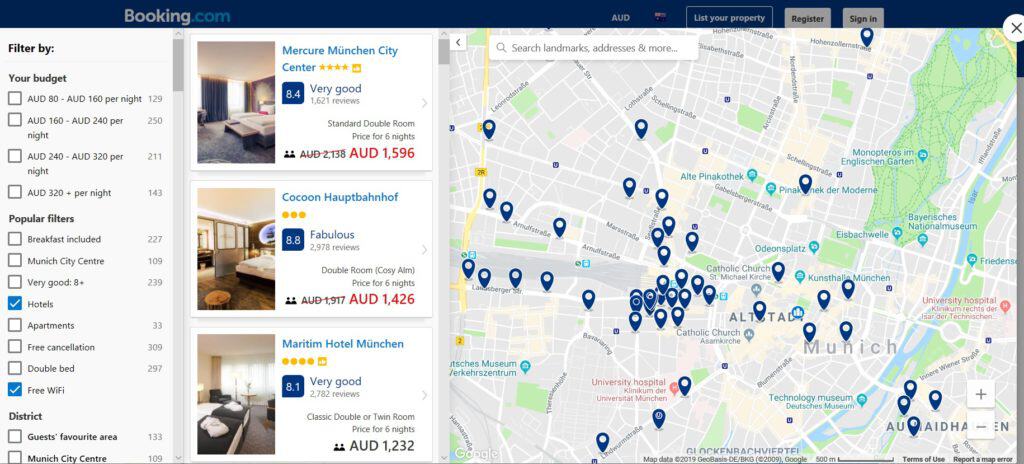Check Munich City Centre under Popular filters
This screenshot has width=1024, height=464.
coord(14,261)
